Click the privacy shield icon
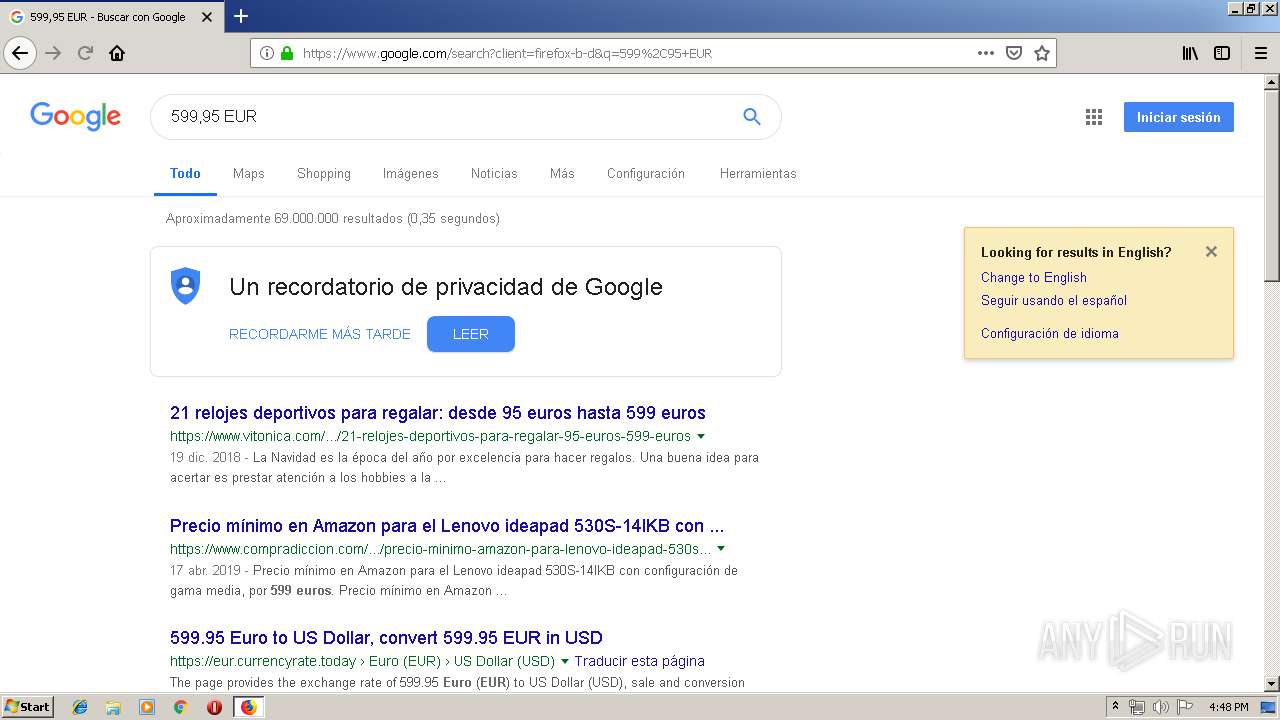Image resolution: width=1280 pixels, height=720 pixels. pyautogui.click(x=185, y=286)
